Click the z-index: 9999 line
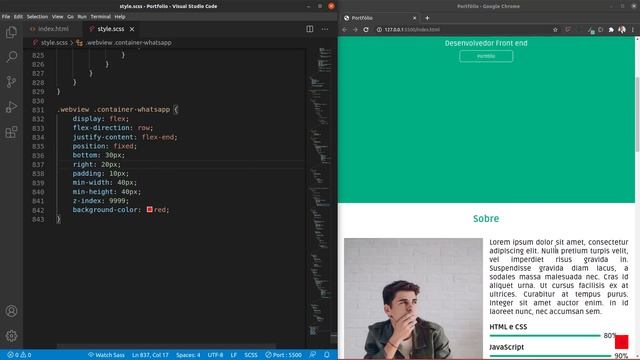 click(x=101, y=201)
